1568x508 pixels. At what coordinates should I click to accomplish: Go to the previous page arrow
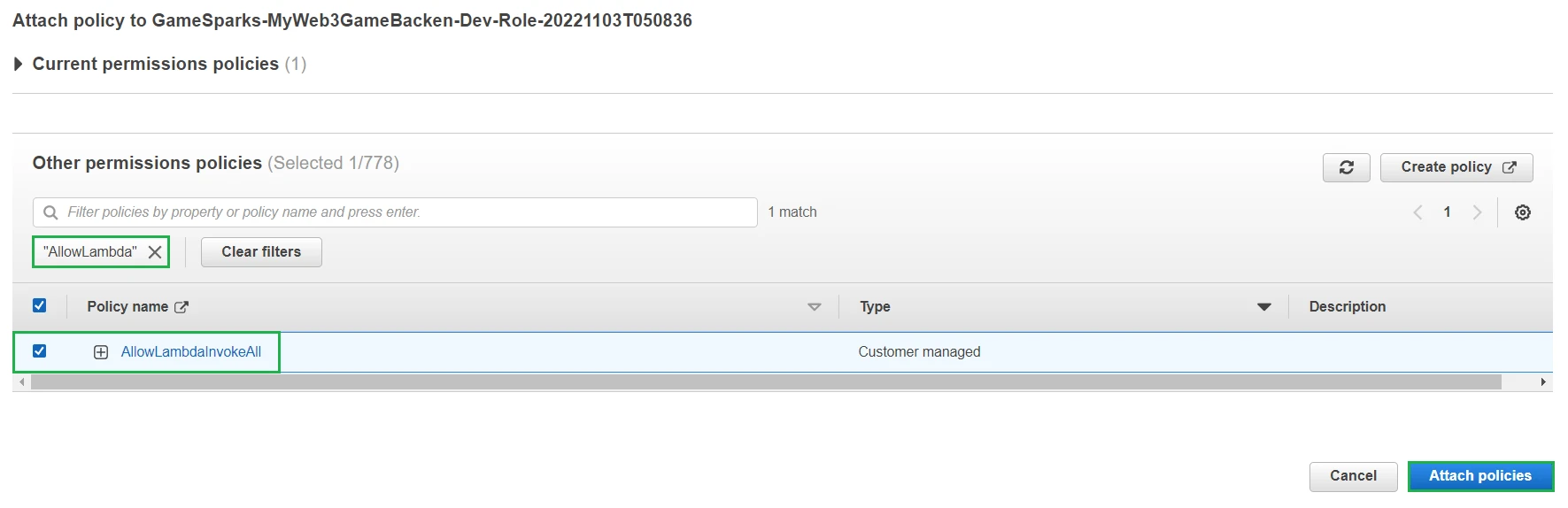[1417, 212]
